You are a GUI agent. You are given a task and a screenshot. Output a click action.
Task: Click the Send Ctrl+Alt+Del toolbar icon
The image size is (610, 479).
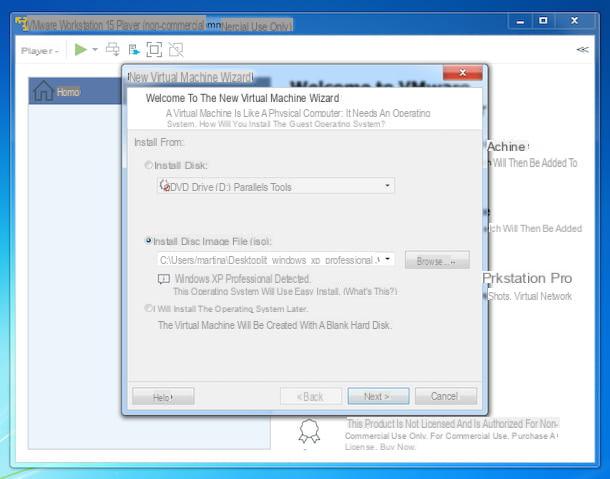point(113,49)
